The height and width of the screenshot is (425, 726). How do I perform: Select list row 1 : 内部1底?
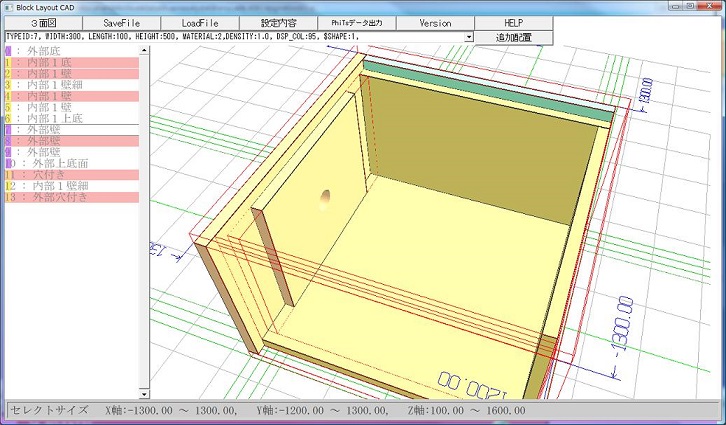[x=72, y=62]
